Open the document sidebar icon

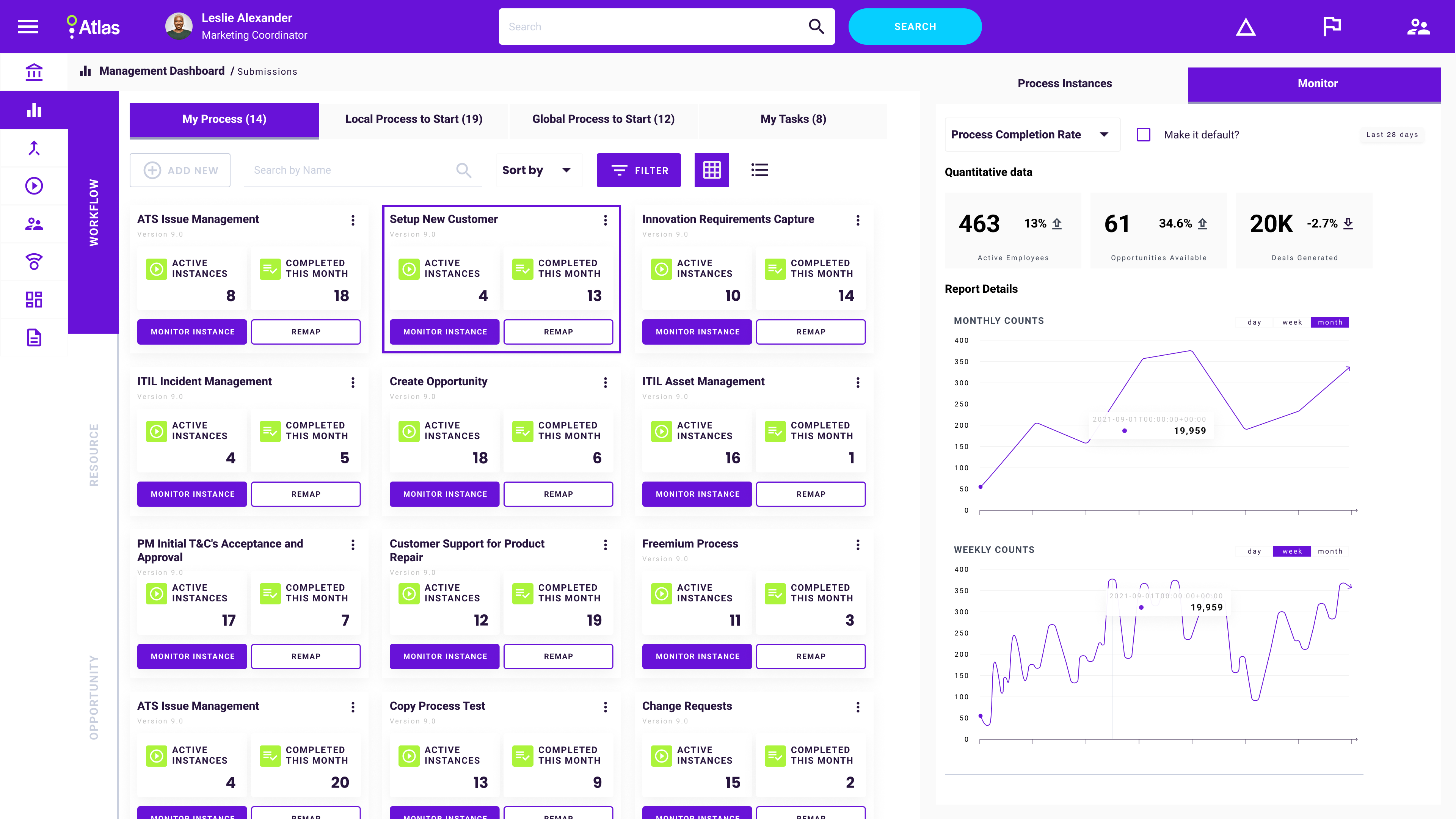pyautogui.click(x=34, y=337)
